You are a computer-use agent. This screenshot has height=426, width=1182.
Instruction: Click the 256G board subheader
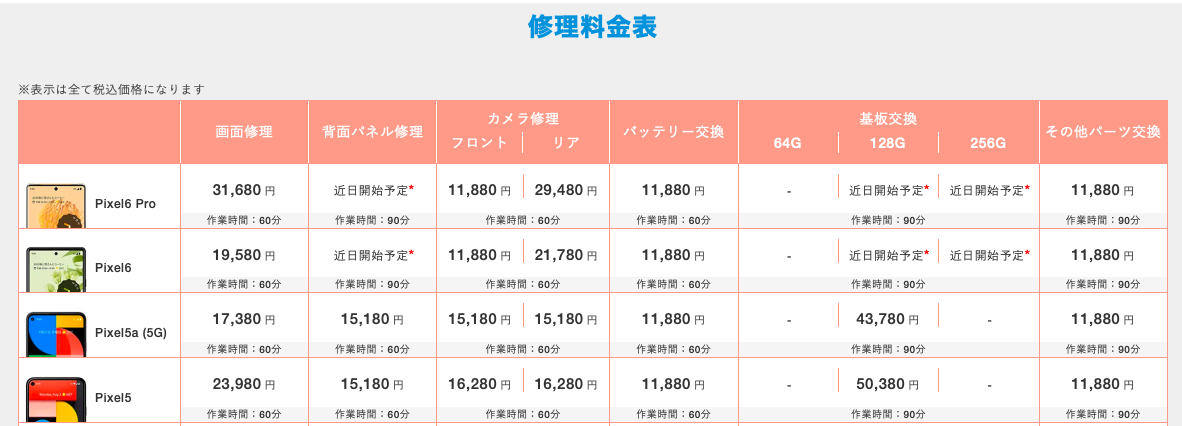[x=989, y=143]
